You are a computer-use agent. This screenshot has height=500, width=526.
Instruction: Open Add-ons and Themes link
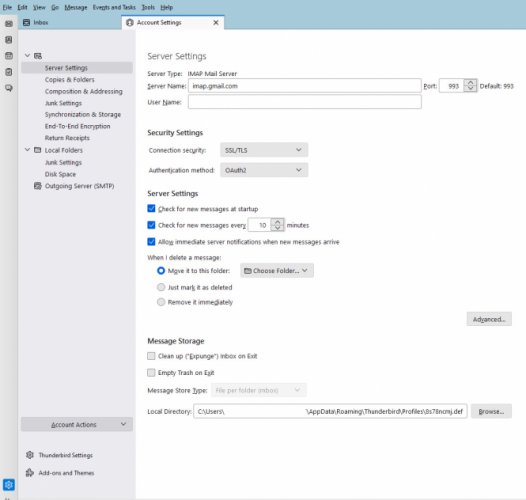[66, 473]
